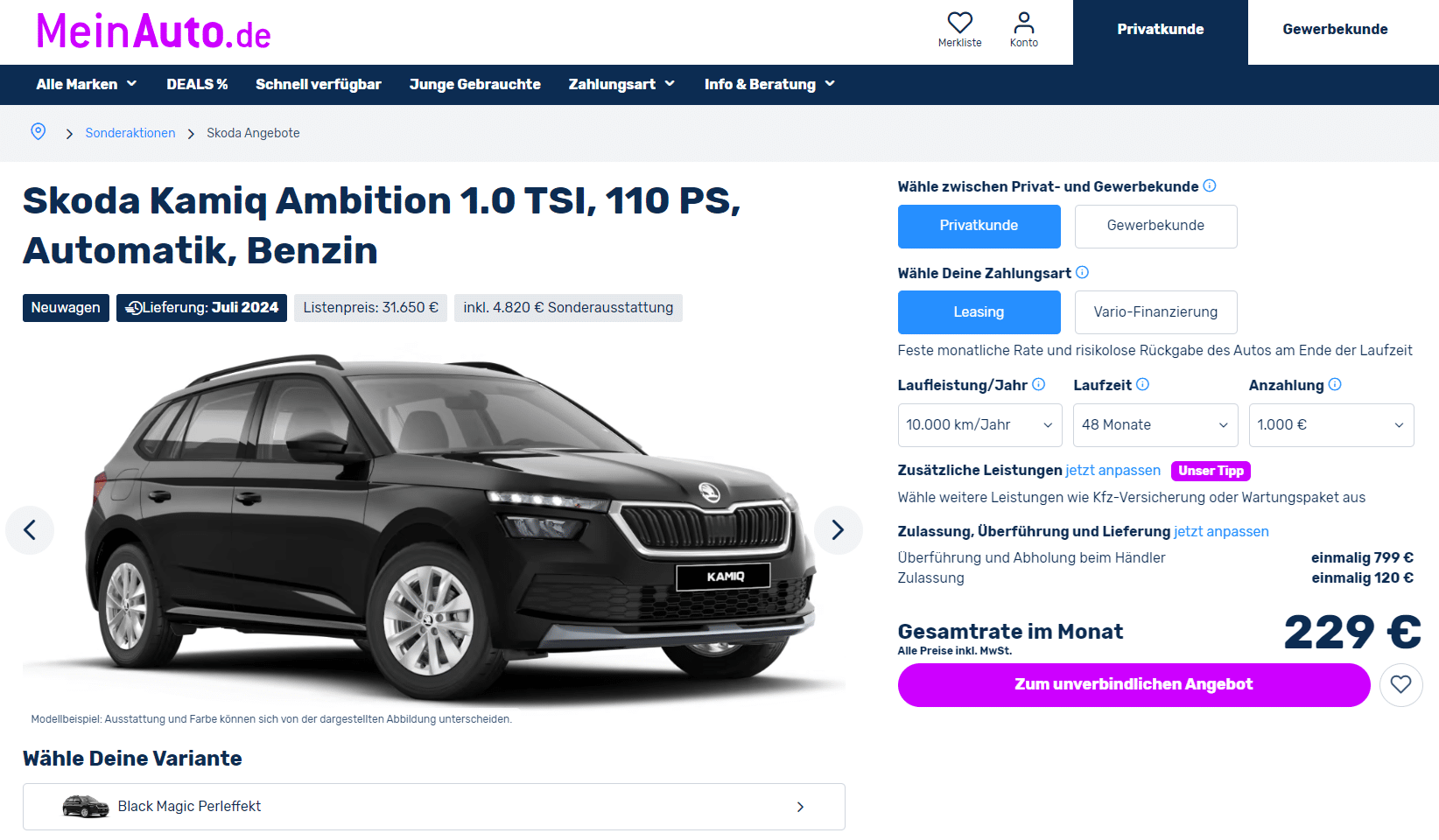Click the location pin breadcrumb icon

[39, 131]
